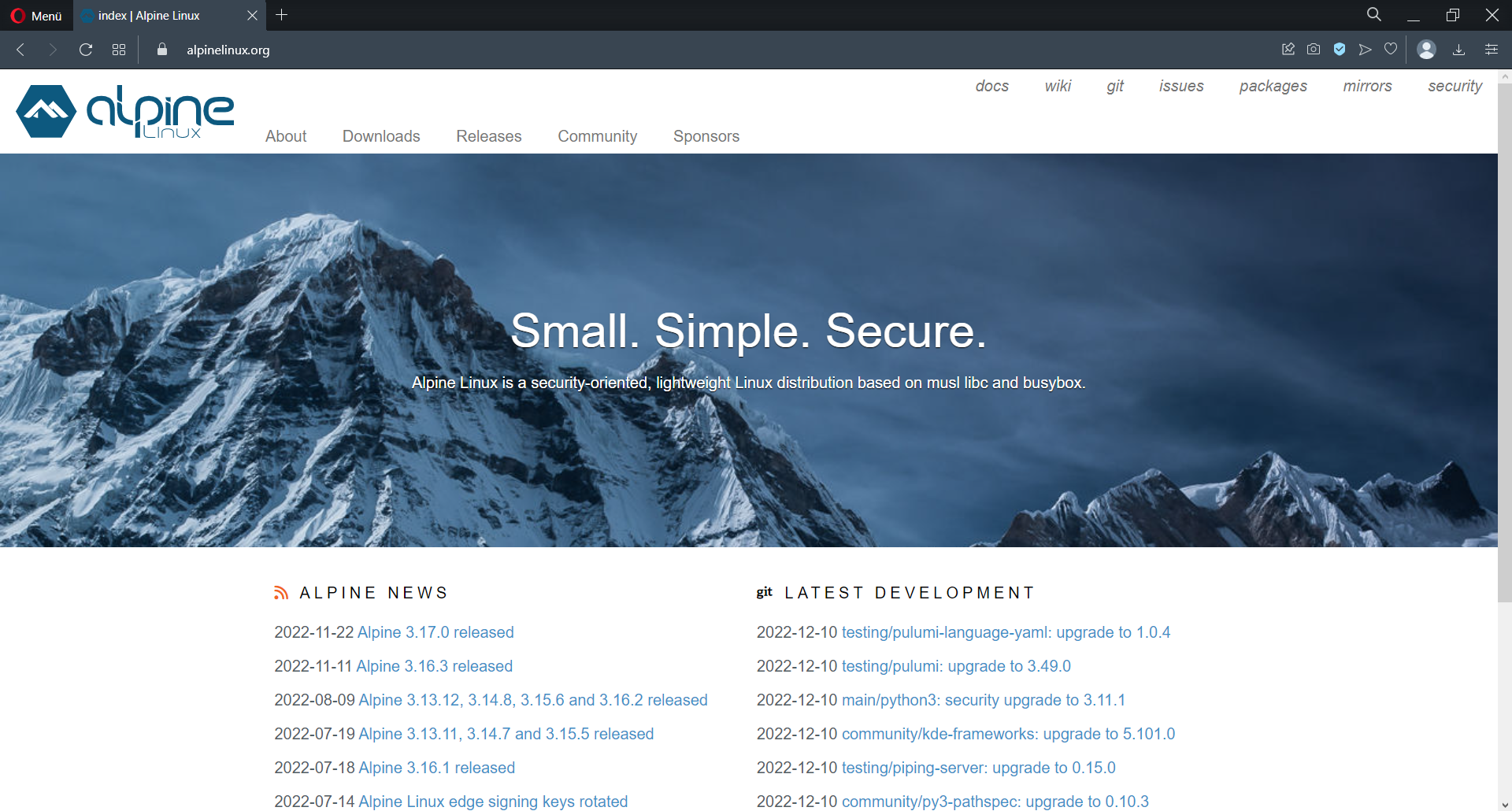Open the My Flow send icon
Viewport: 1512px width, 811px height.
pos(1366,49)
